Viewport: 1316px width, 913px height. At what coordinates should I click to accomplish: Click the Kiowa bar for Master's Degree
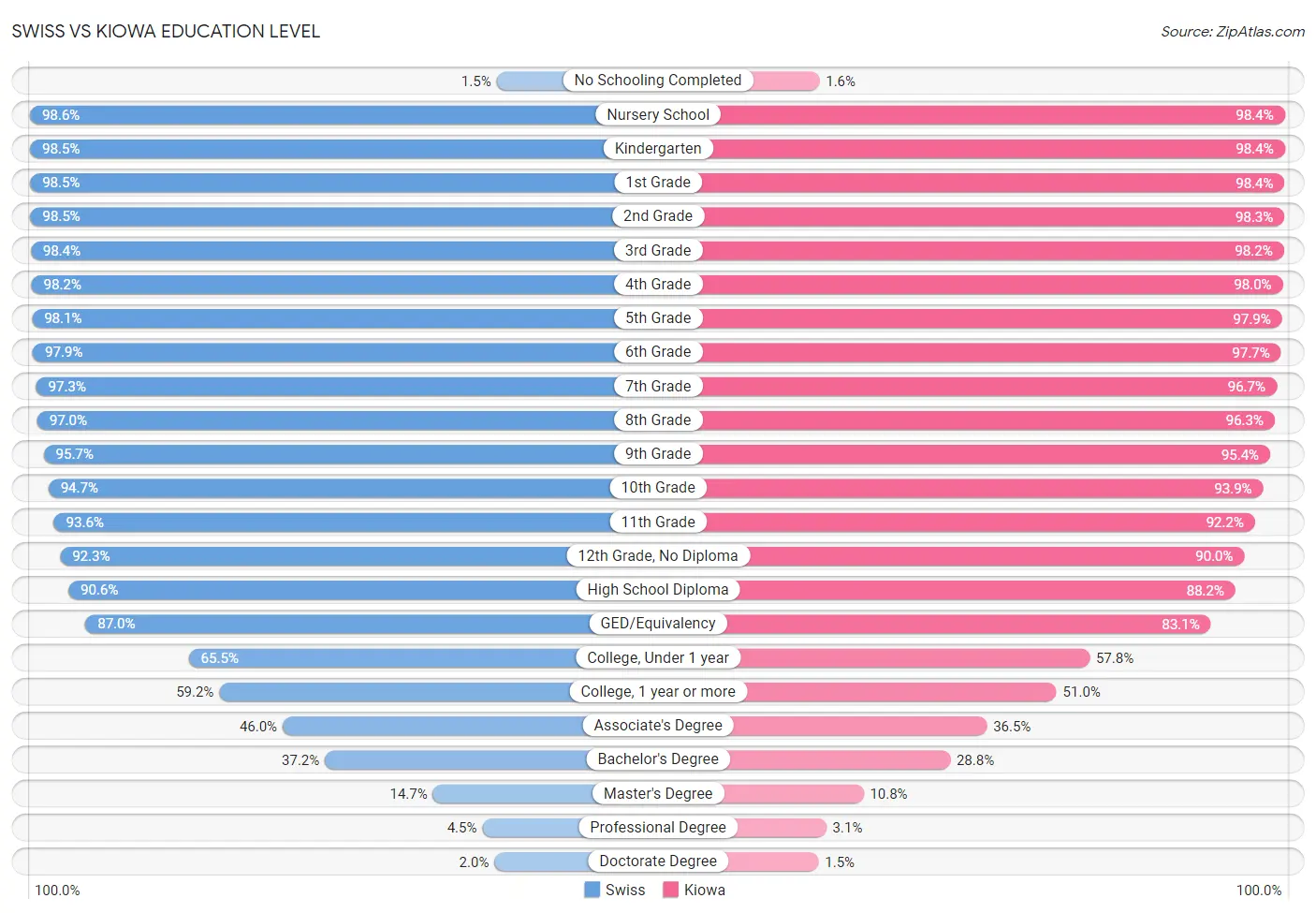pyautogui.click(x=794, y=794)
